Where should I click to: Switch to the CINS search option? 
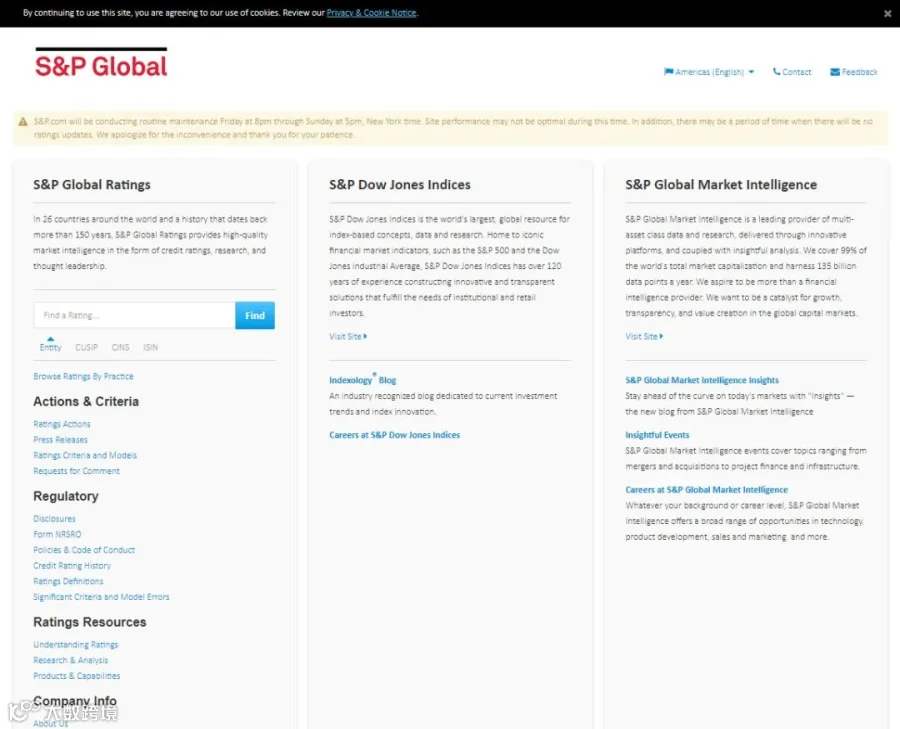tap(121, 347)
